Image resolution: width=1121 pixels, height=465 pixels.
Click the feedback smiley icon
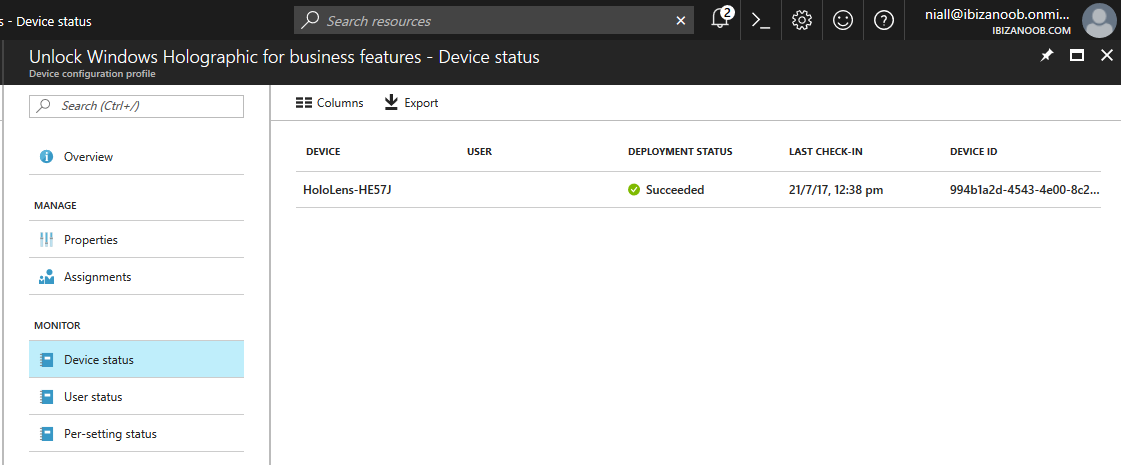pyautogui.click(x=843, y=21)
